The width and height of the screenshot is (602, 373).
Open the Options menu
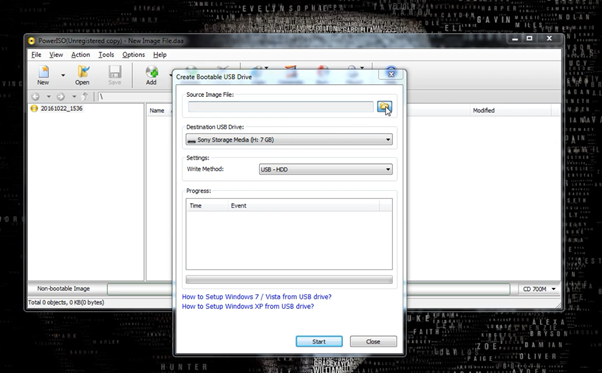click(134, 55)
